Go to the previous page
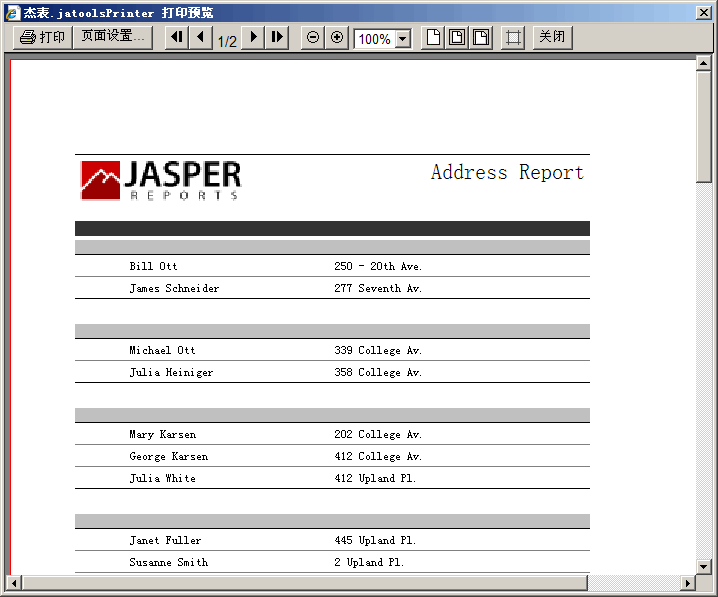Viewport: 718px width, 597px height. pos(201,37)
